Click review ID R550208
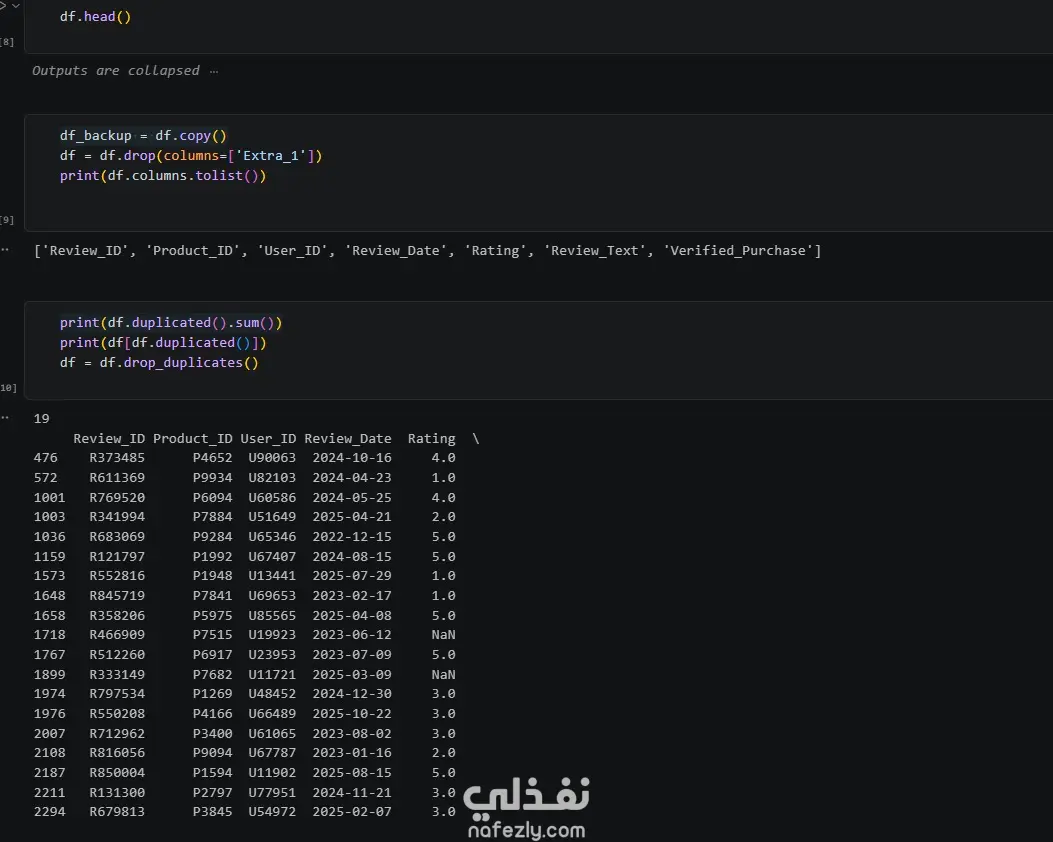1053x842 pixels. [x=117, y=714]
